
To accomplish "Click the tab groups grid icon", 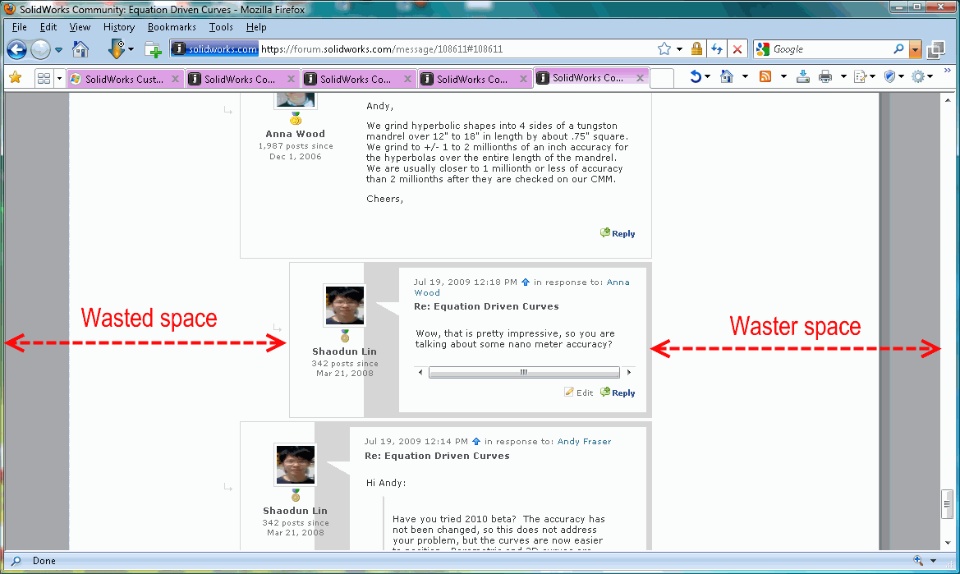I will (x=43, y=78).
